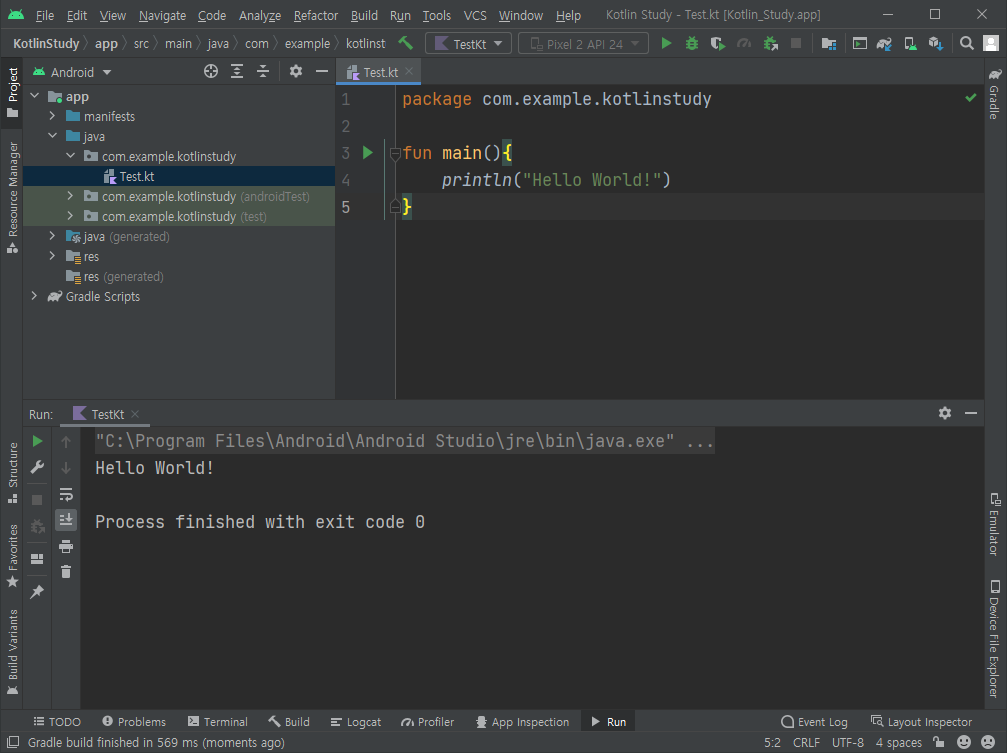Viewport: 1007px width, 753px height.
Task: Open Project panel gear options
Action: pyautogui.click(x=295, y=71)
